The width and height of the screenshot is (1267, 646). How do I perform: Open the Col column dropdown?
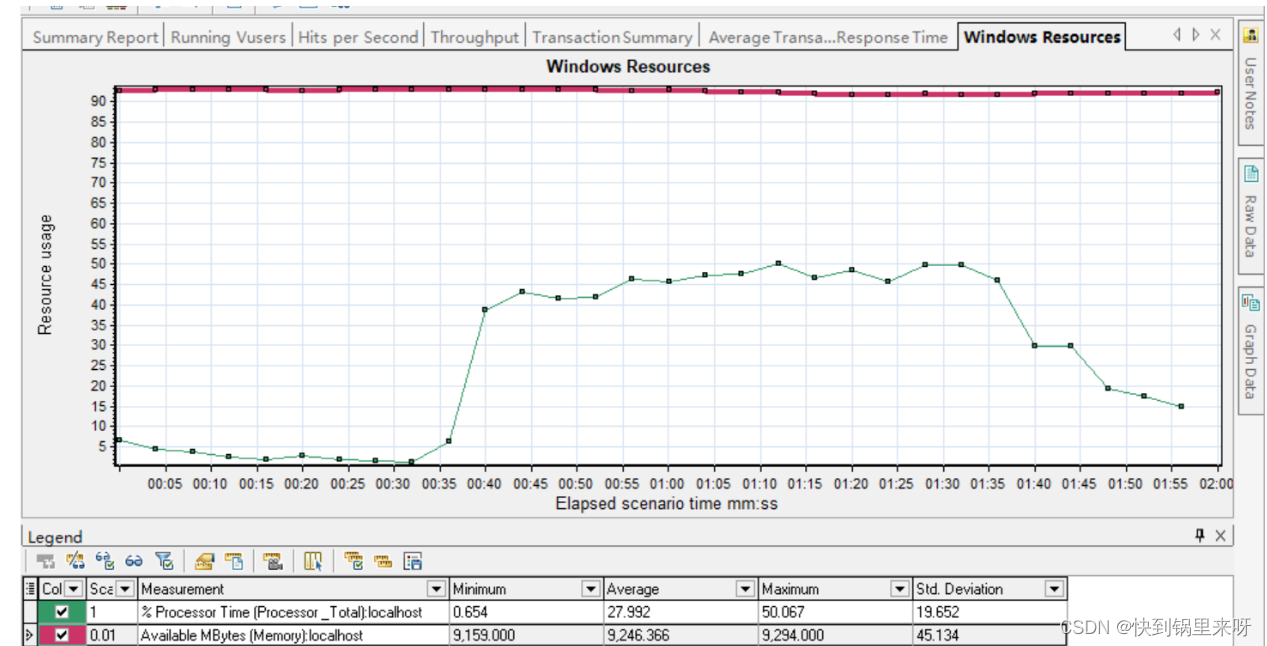[74, 589]
